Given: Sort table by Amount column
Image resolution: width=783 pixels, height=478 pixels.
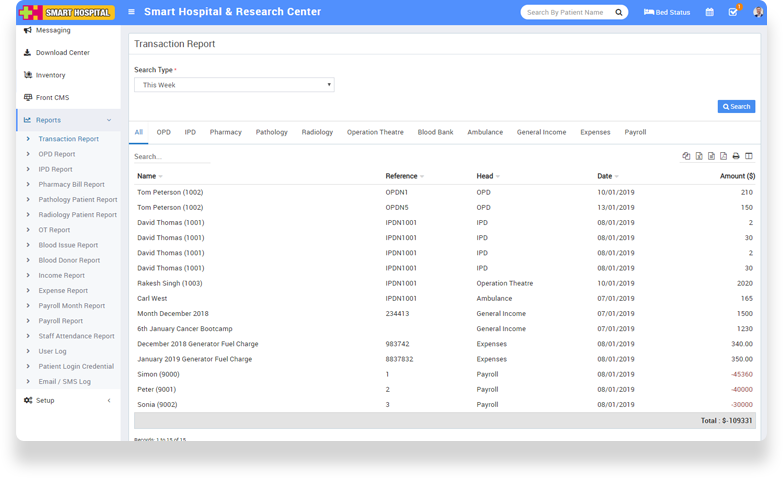Looking at the screenshot, I should pyautogui.click(x=735, y=176).
